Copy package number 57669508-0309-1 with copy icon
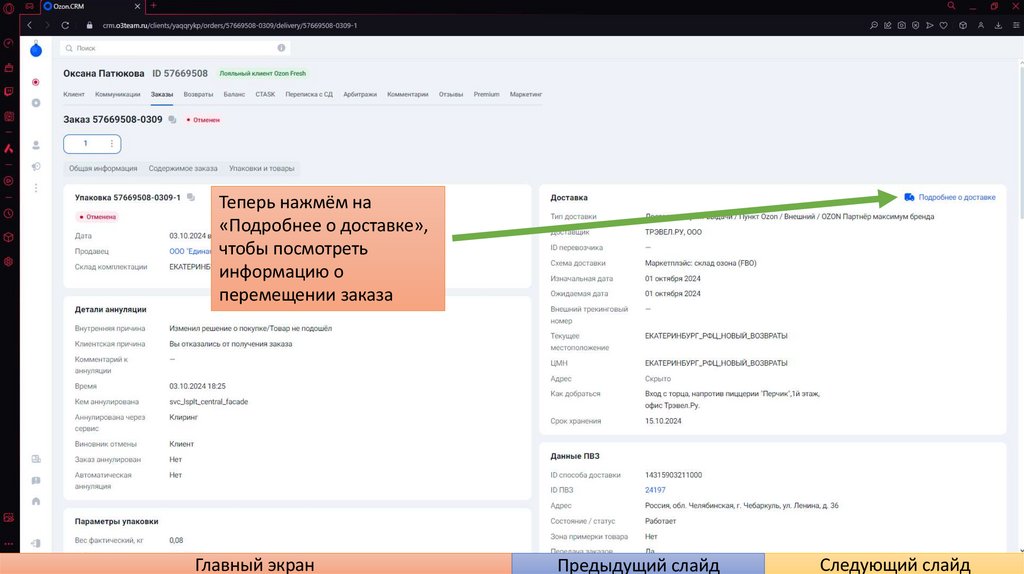The height and width of the screenshot is (574, 1024). point(191,197)
